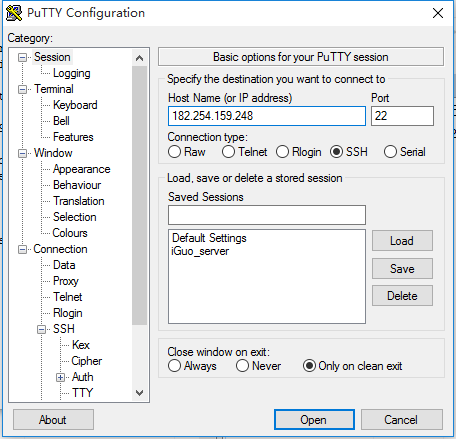Open the SSH category in tree
The height and width of the screenshot is (439, 456).
pyautogui.click(x=64, y=329)
